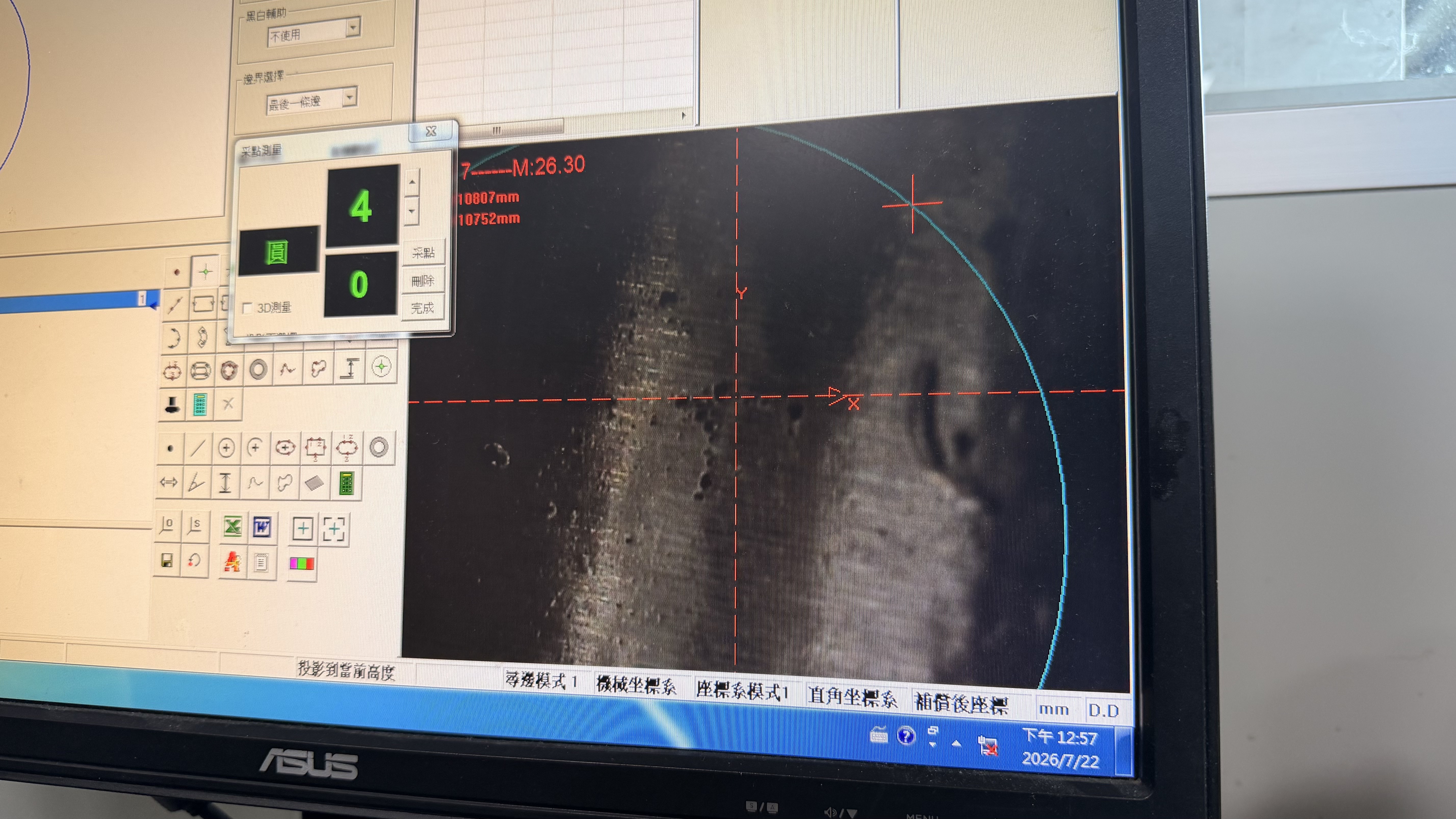
Task: Choose the circle-with-plus construct tool
Action: point(226,448)
